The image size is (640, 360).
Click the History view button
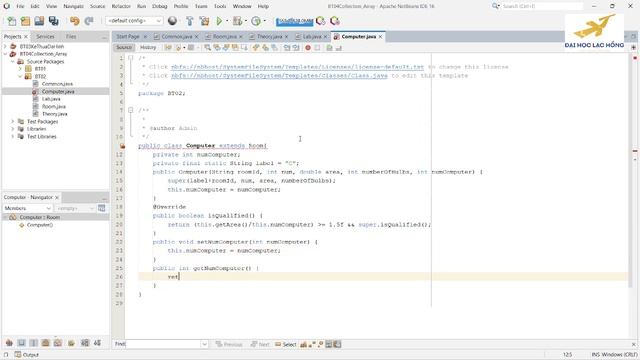(x=148, y=48)
